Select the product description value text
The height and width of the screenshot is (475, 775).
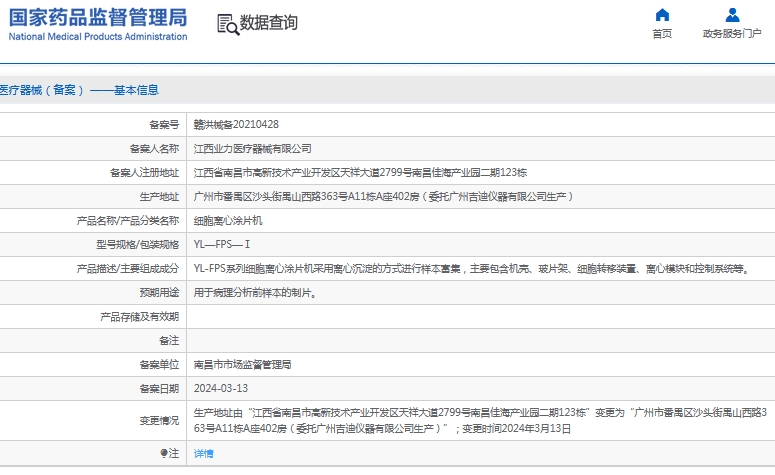tap(473, 269)
